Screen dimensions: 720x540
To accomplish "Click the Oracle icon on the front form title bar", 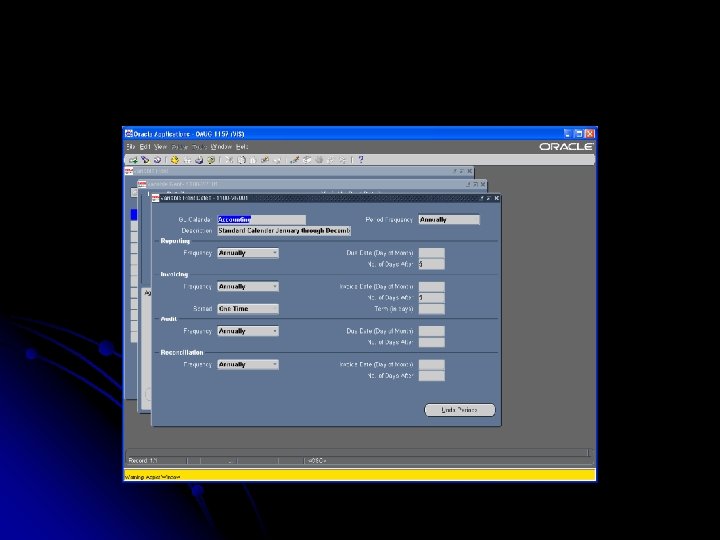I will coord(156,198).
